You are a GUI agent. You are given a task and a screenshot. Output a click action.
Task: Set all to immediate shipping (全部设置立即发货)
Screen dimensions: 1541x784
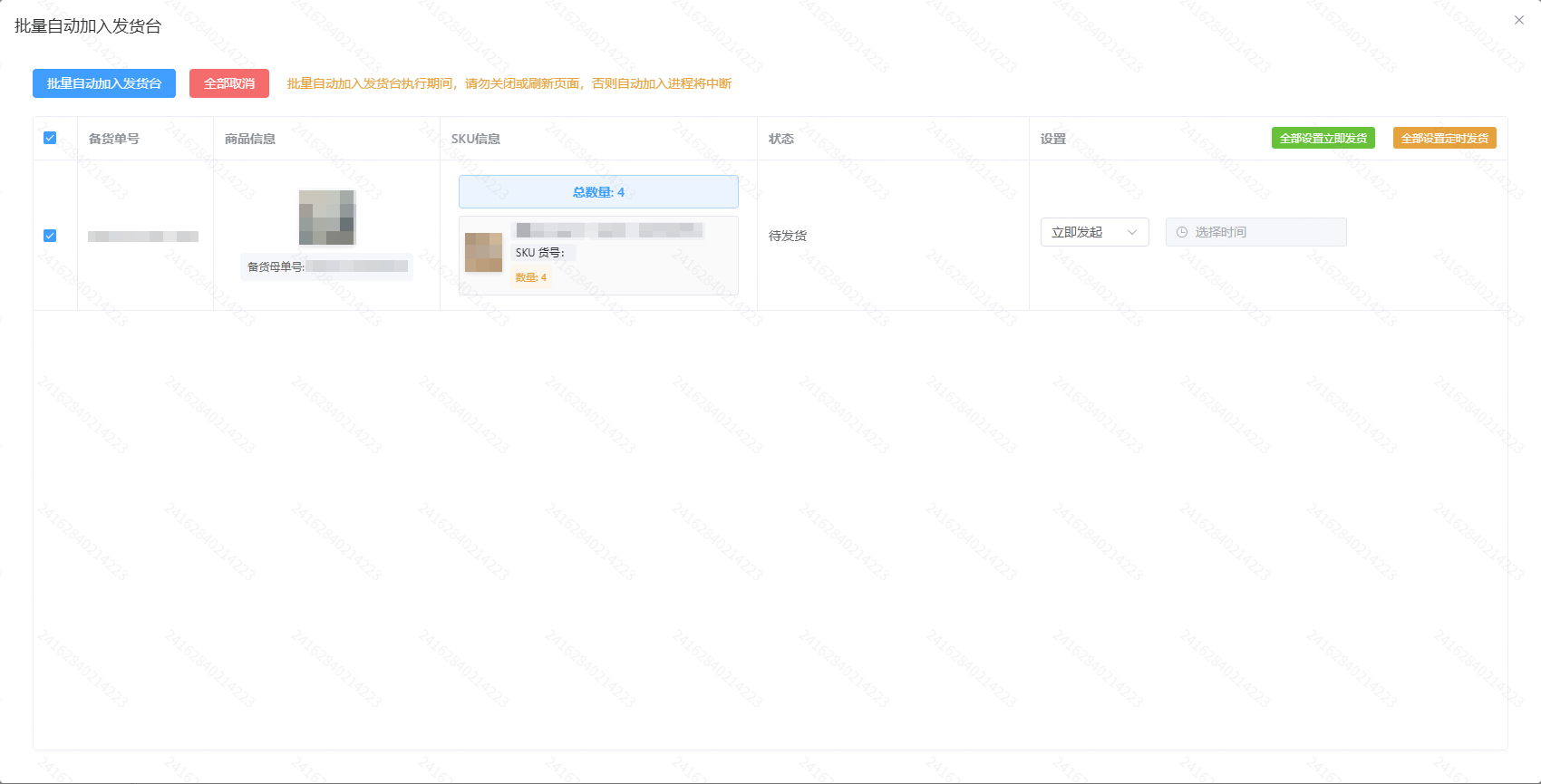[1323, 138]
